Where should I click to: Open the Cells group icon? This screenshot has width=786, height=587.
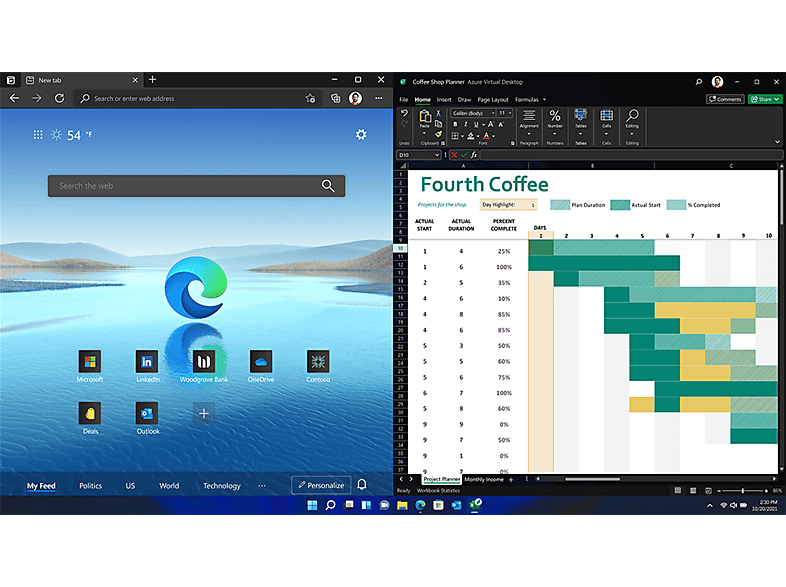click(x=607, y=116)
